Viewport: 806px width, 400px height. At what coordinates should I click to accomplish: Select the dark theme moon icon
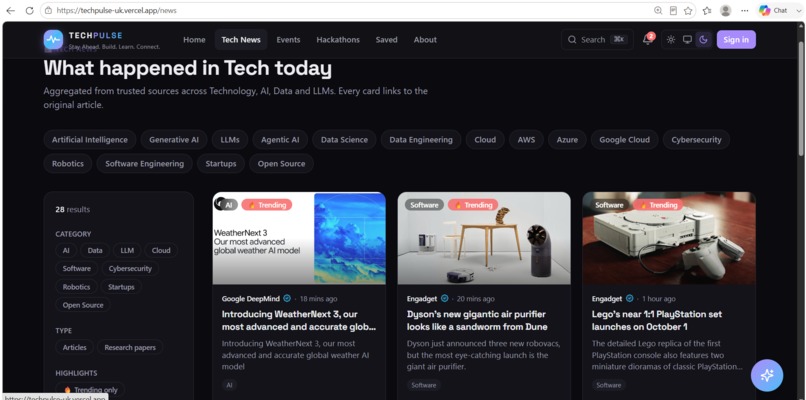coord(703,40)
